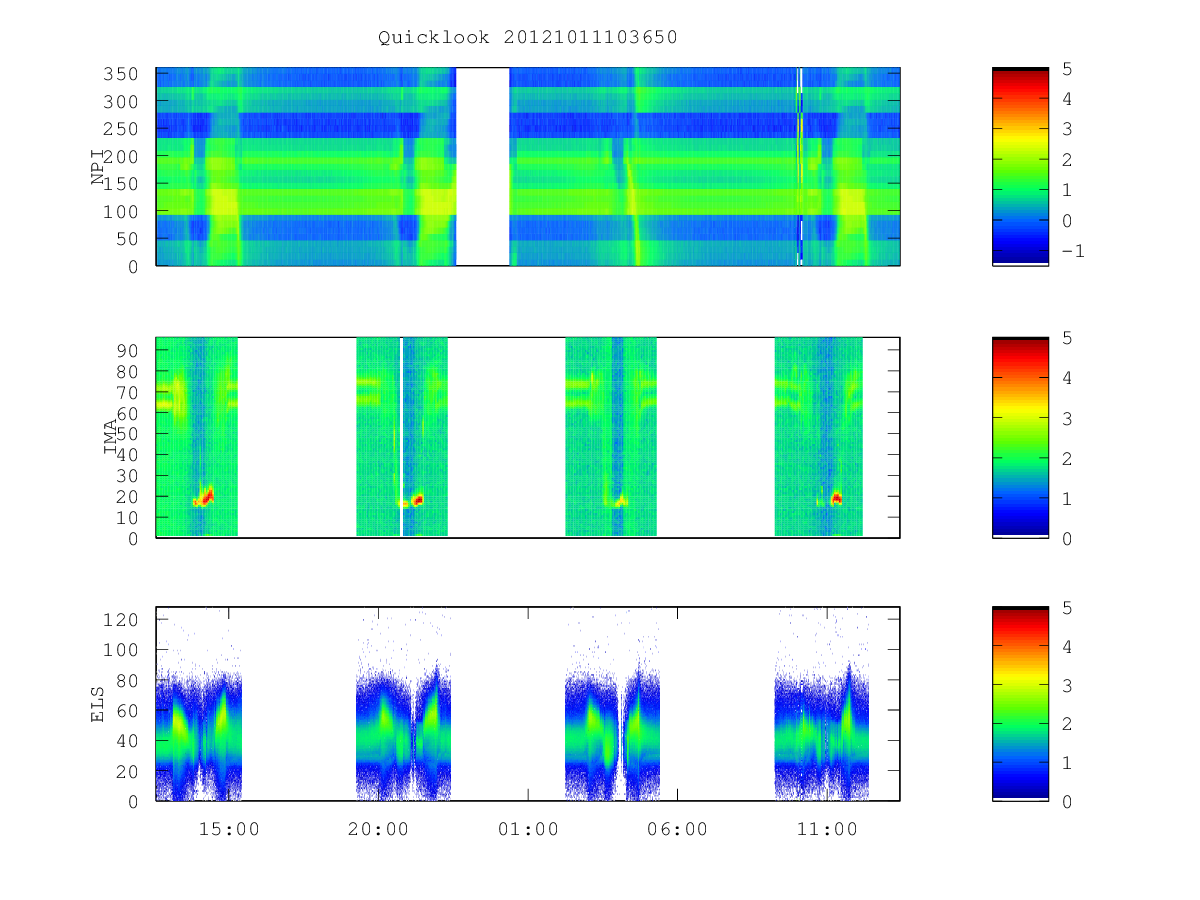
Task: Click the wide white data gap in NPI spectrogram
Action: 483,167
